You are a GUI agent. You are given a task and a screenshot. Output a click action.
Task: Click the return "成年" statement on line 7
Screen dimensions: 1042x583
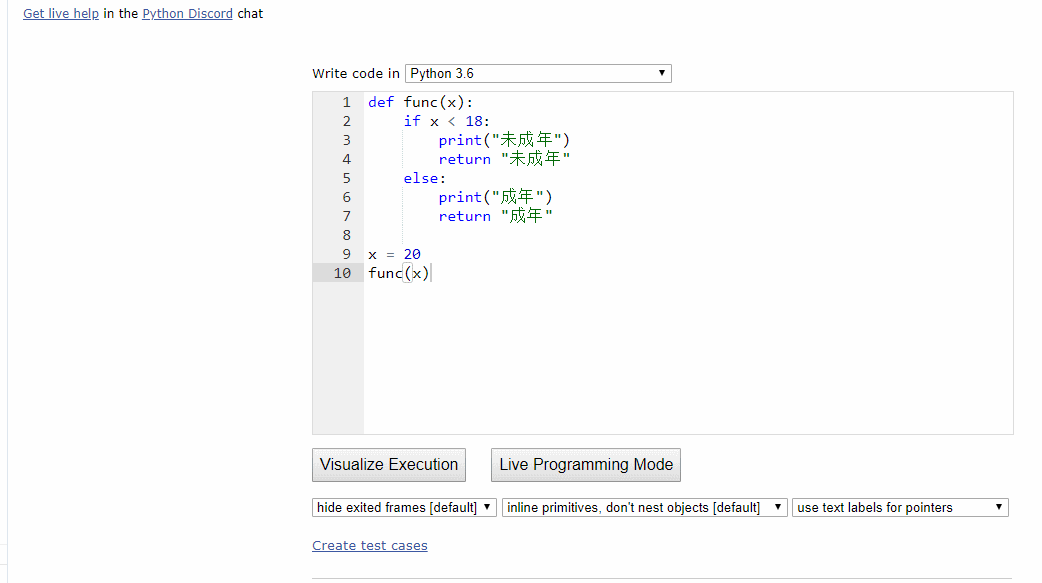[x=495, y=216]
